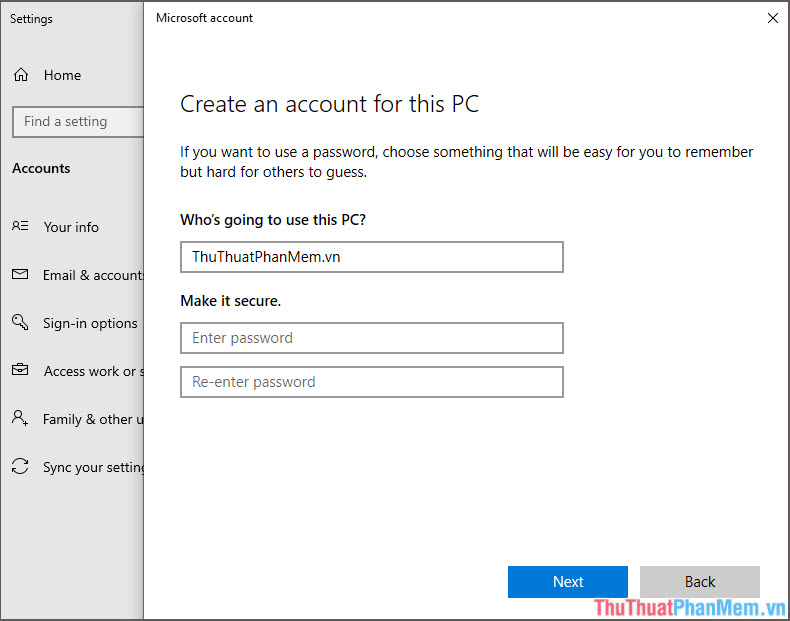Open the Access work briefcase icon
This screenshot has width=790, height=621.
click(20, 370)
